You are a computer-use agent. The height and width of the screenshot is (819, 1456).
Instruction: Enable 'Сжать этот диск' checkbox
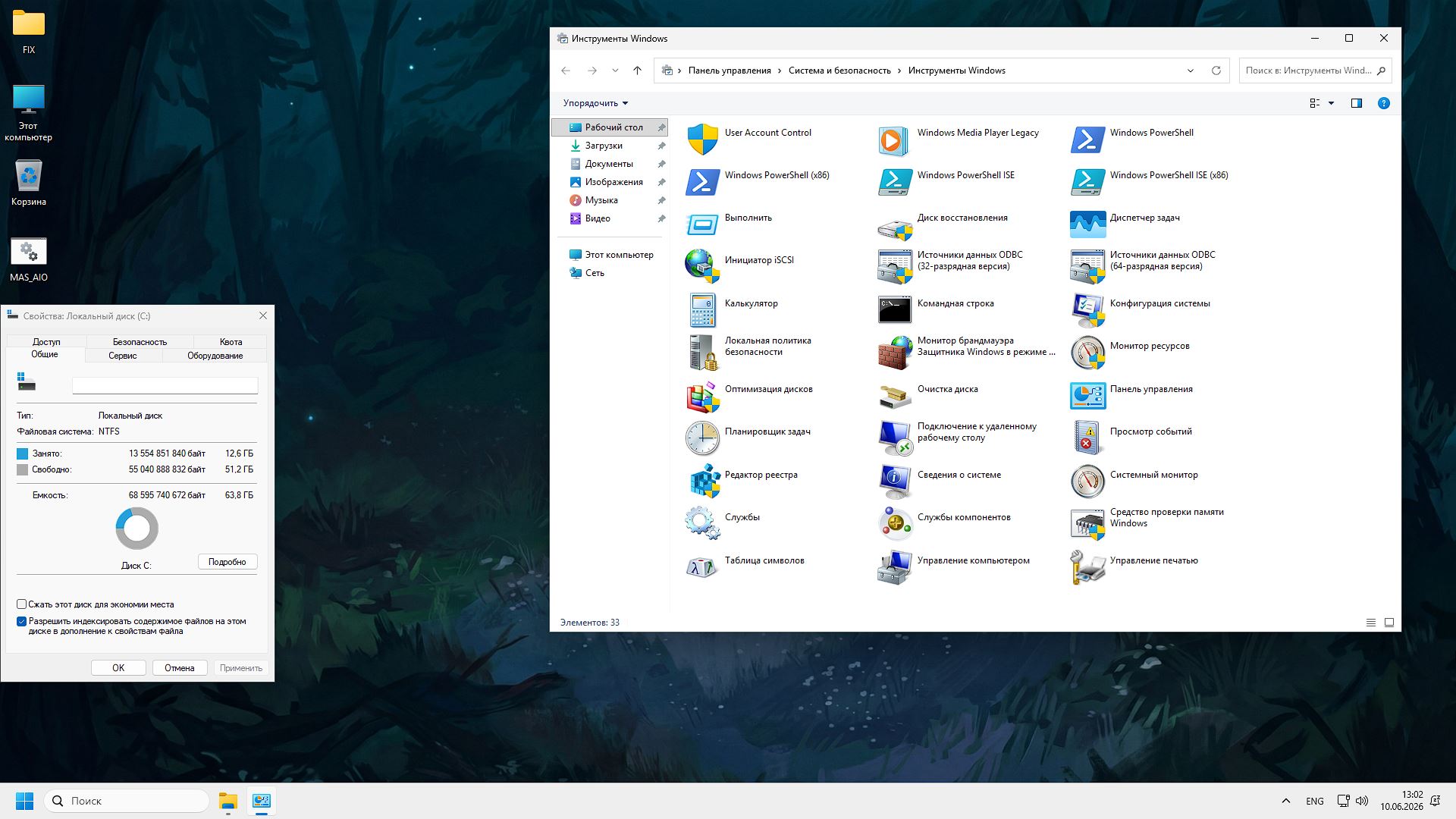click(x=22, y=604)
